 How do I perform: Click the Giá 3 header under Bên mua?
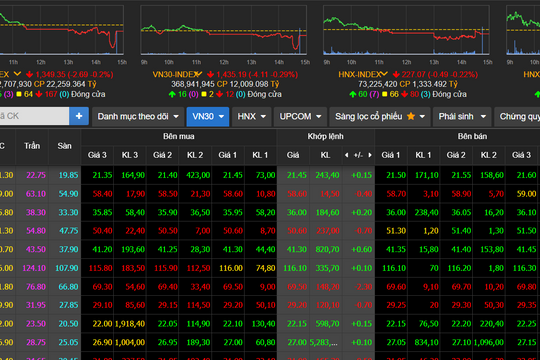tap(97, 155)
